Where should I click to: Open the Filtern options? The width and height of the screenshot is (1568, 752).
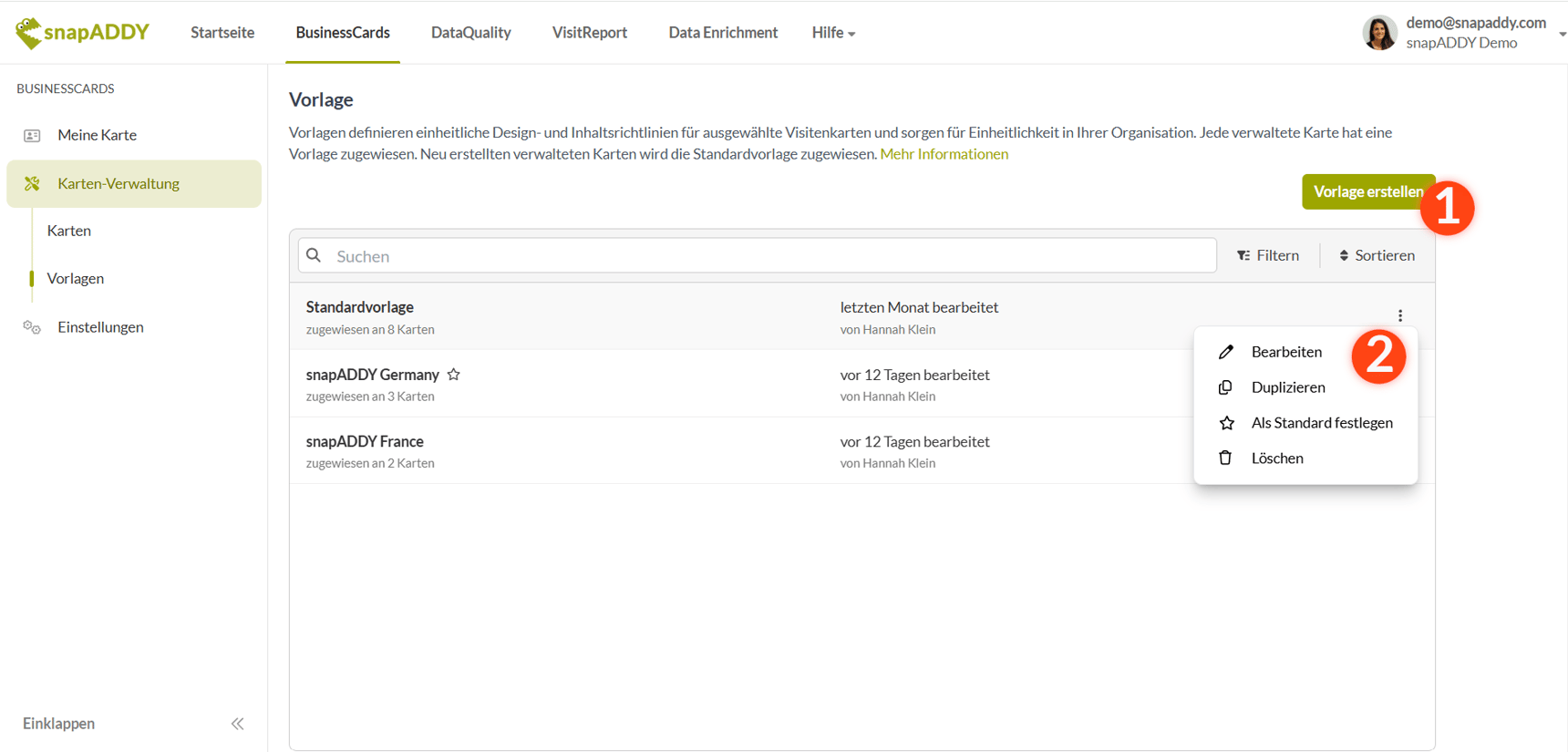click(1268, 256)
